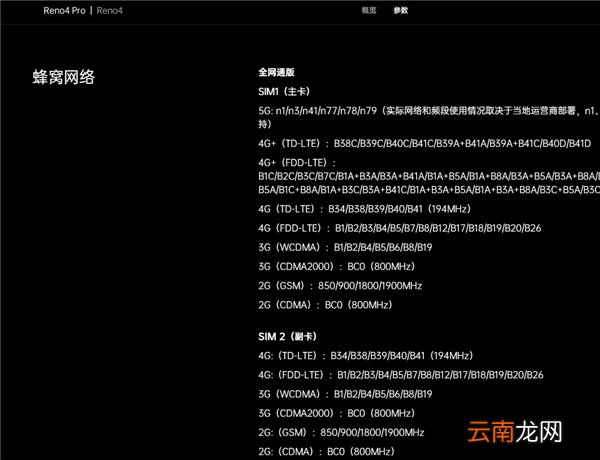The width and height of the screenshot is (600, 460).
Task: Click SIM 2 4G: (TD-LTE) bands line
Action: coord(366,356)
